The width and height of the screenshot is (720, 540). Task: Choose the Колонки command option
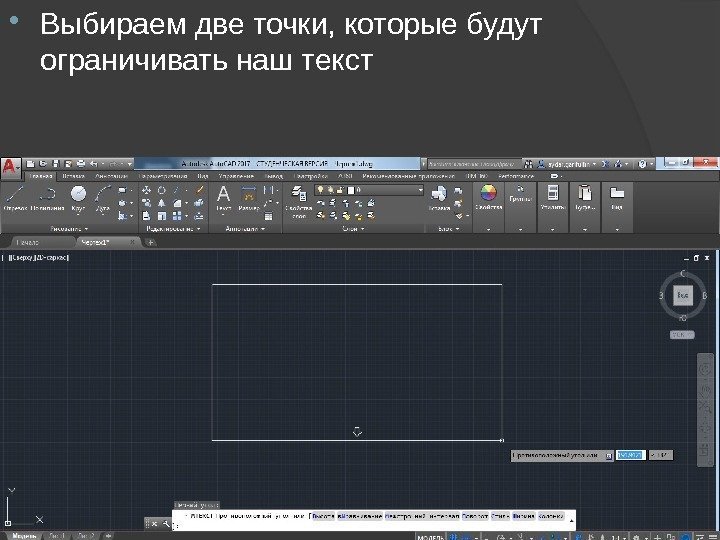tap(550, 516)
